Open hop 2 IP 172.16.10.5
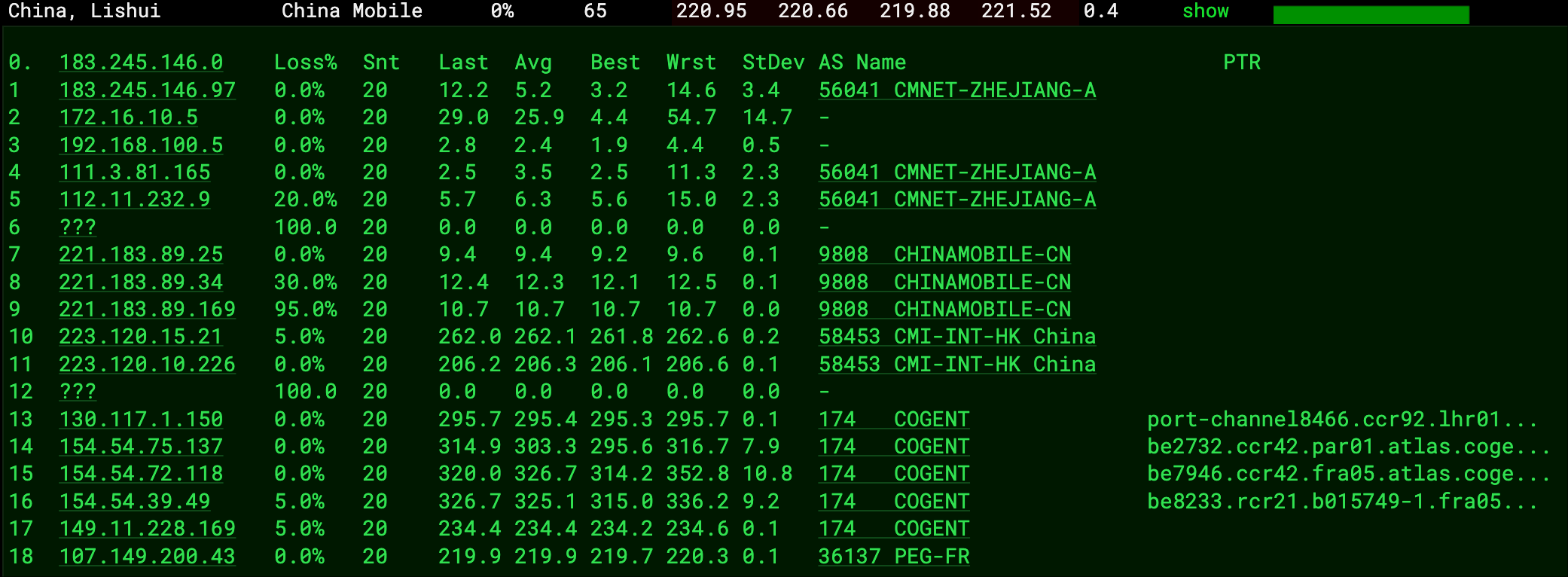Screen dimensions: 1568x577 129,118
